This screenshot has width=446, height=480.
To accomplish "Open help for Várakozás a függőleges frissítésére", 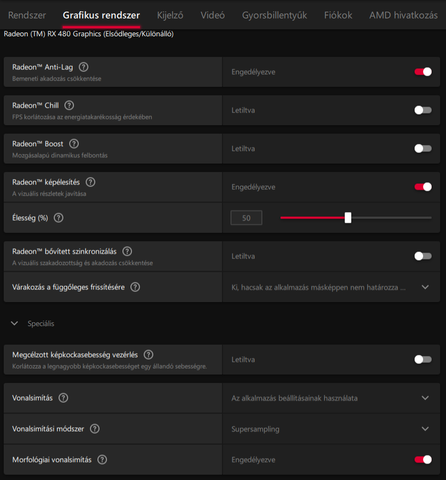I will (x=135, y=287).
